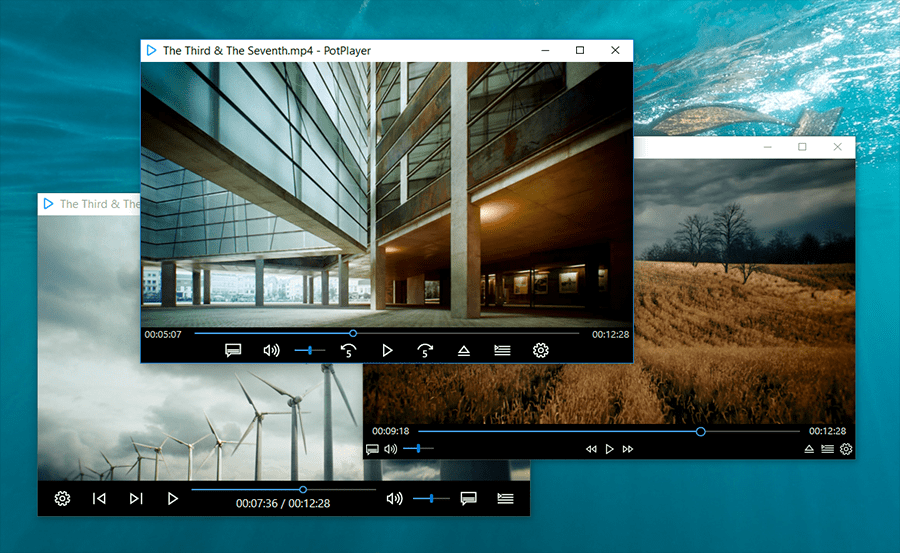
Task: Open playlist in the windmill player
Action: 505,498
